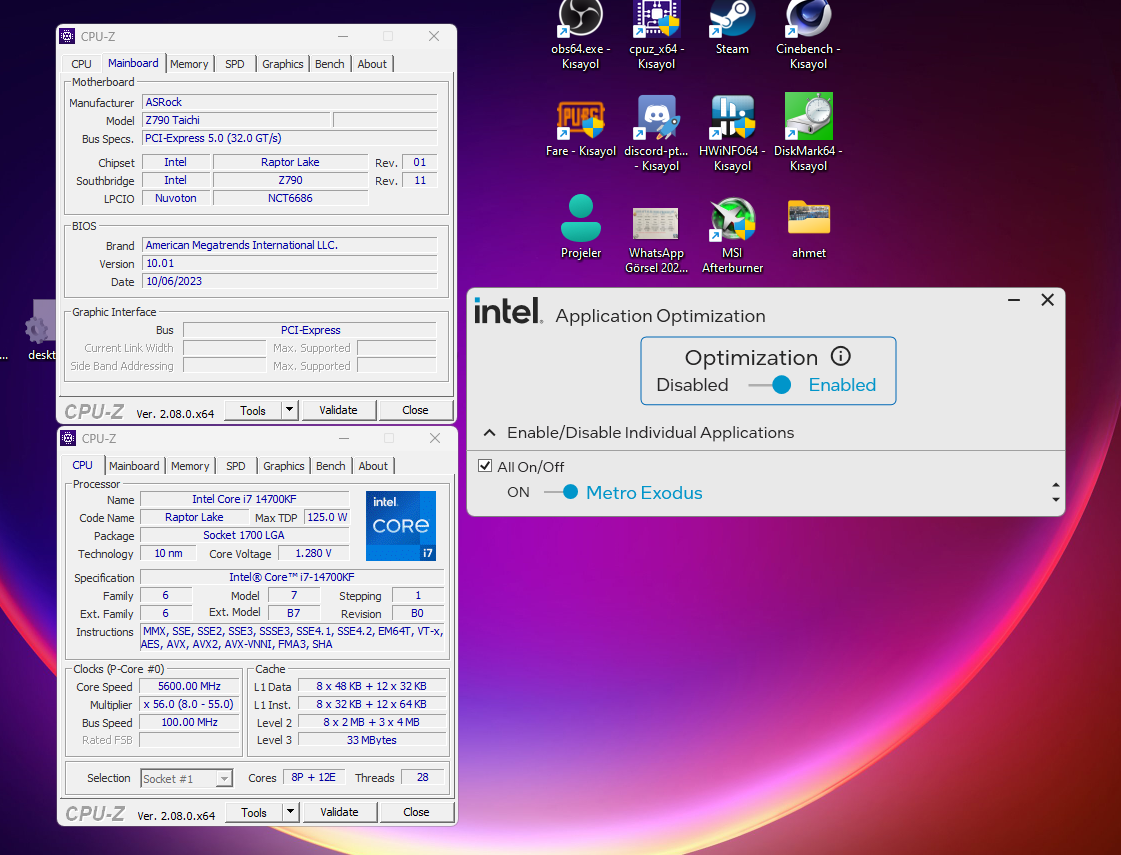
Task: Click the BIOS date 10/06/2023 value
Action: point(290,281)
